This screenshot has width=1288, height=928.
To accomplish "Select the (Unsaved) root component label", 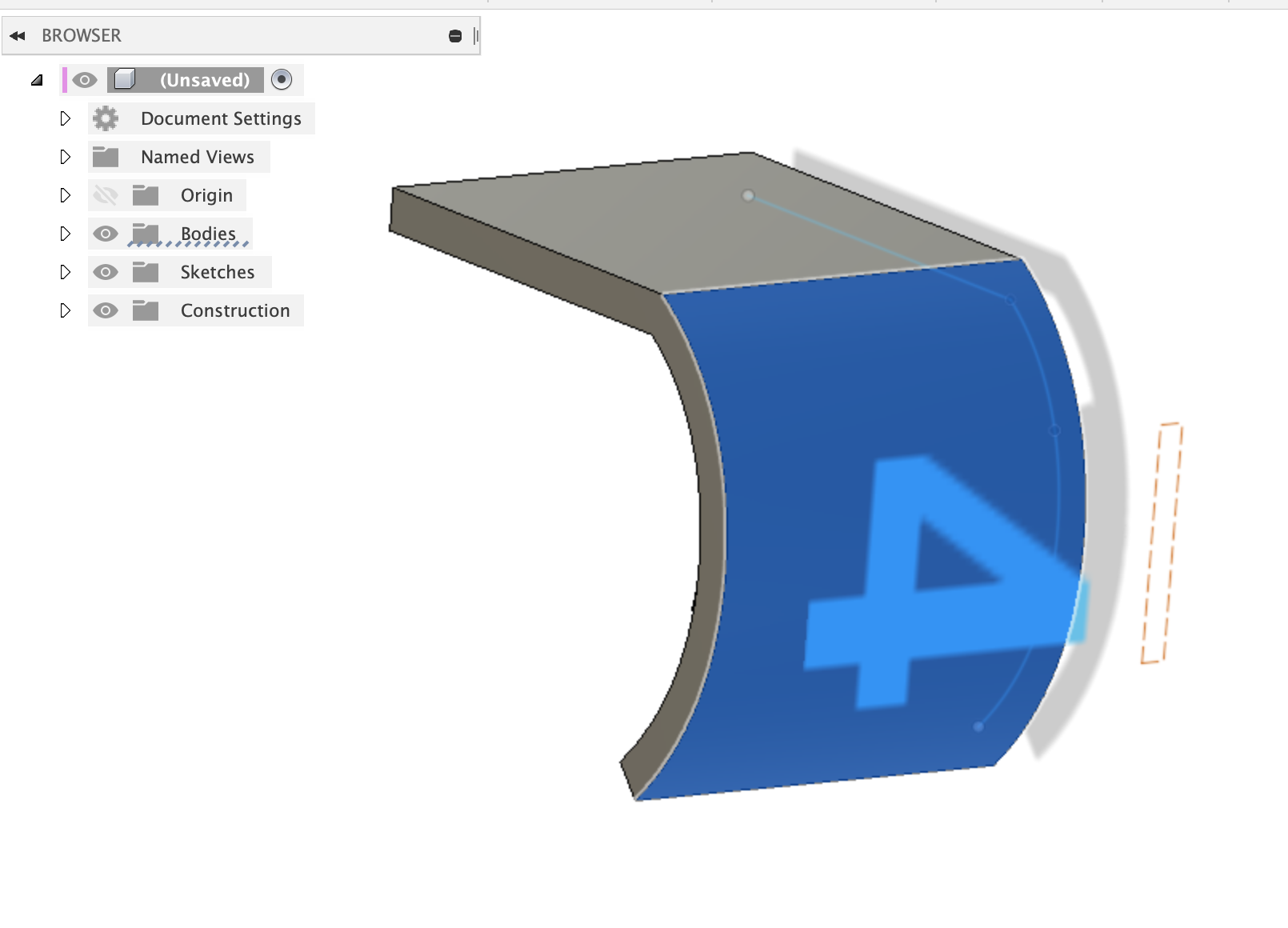I will 205,80.
